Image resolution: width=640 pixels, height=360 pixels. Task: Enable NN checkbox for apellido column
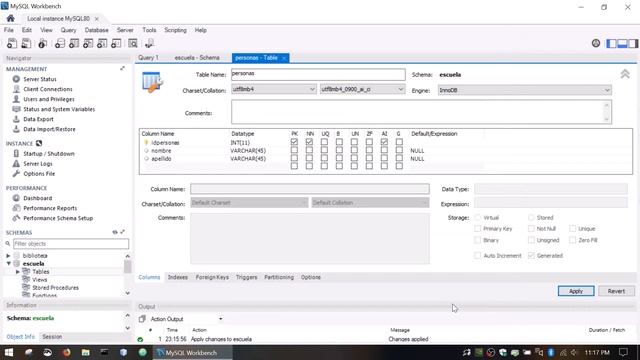click(x=309, y=158)
